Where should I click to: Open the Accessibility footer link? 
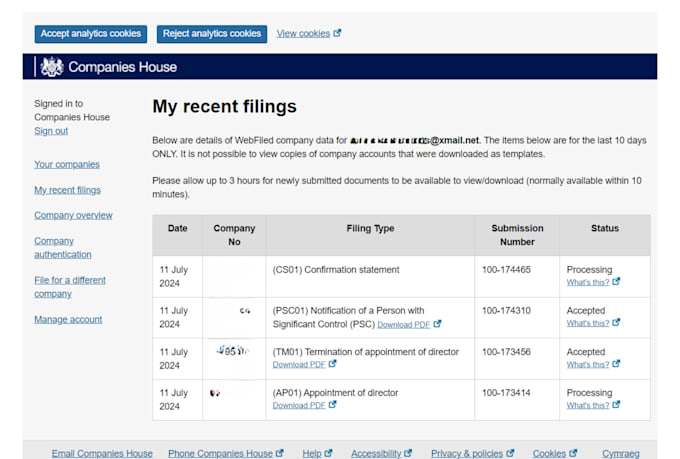pyautogui.click(x=376, y=453)
